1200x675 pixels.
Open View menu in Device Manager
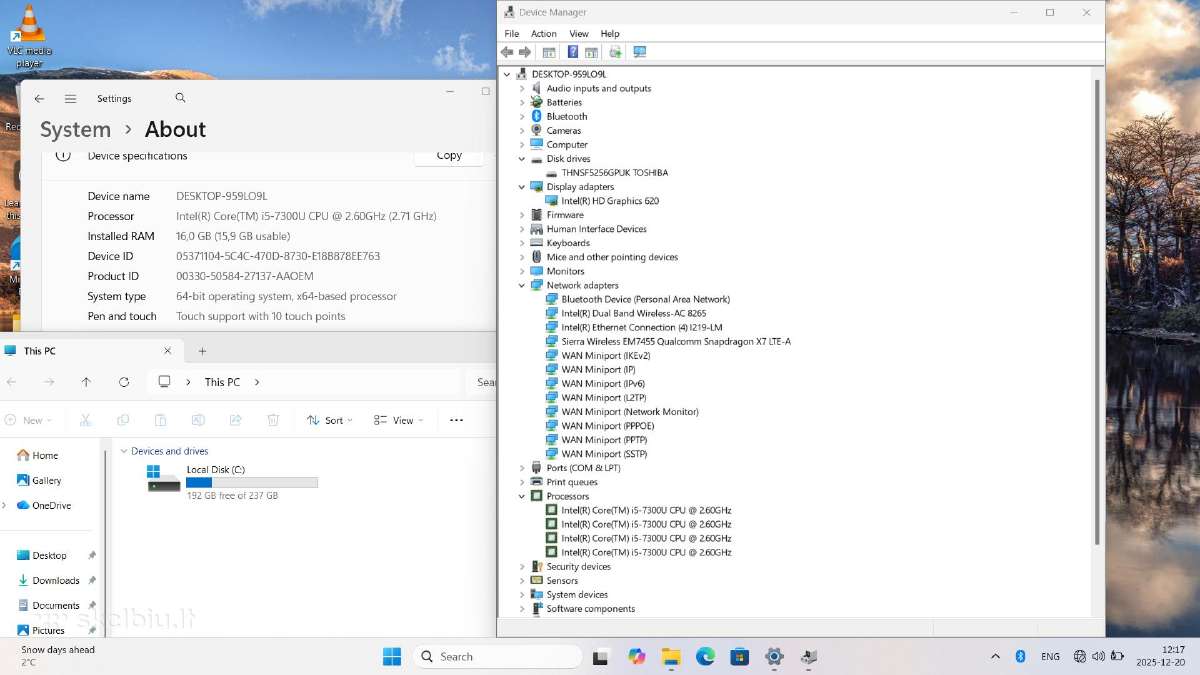tap(579, 34)
